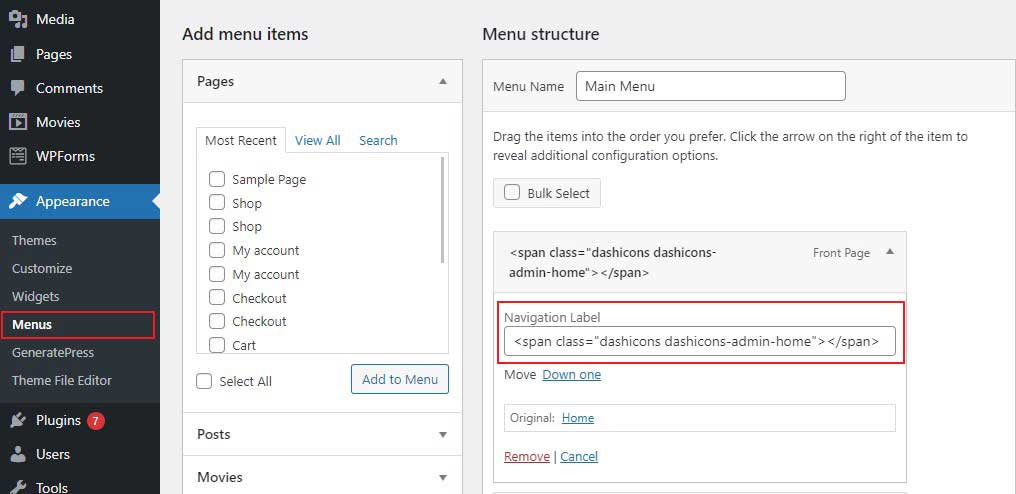Collapse the Pages panel arrow
Screen dimensions: 1016x494
[443, 81]
